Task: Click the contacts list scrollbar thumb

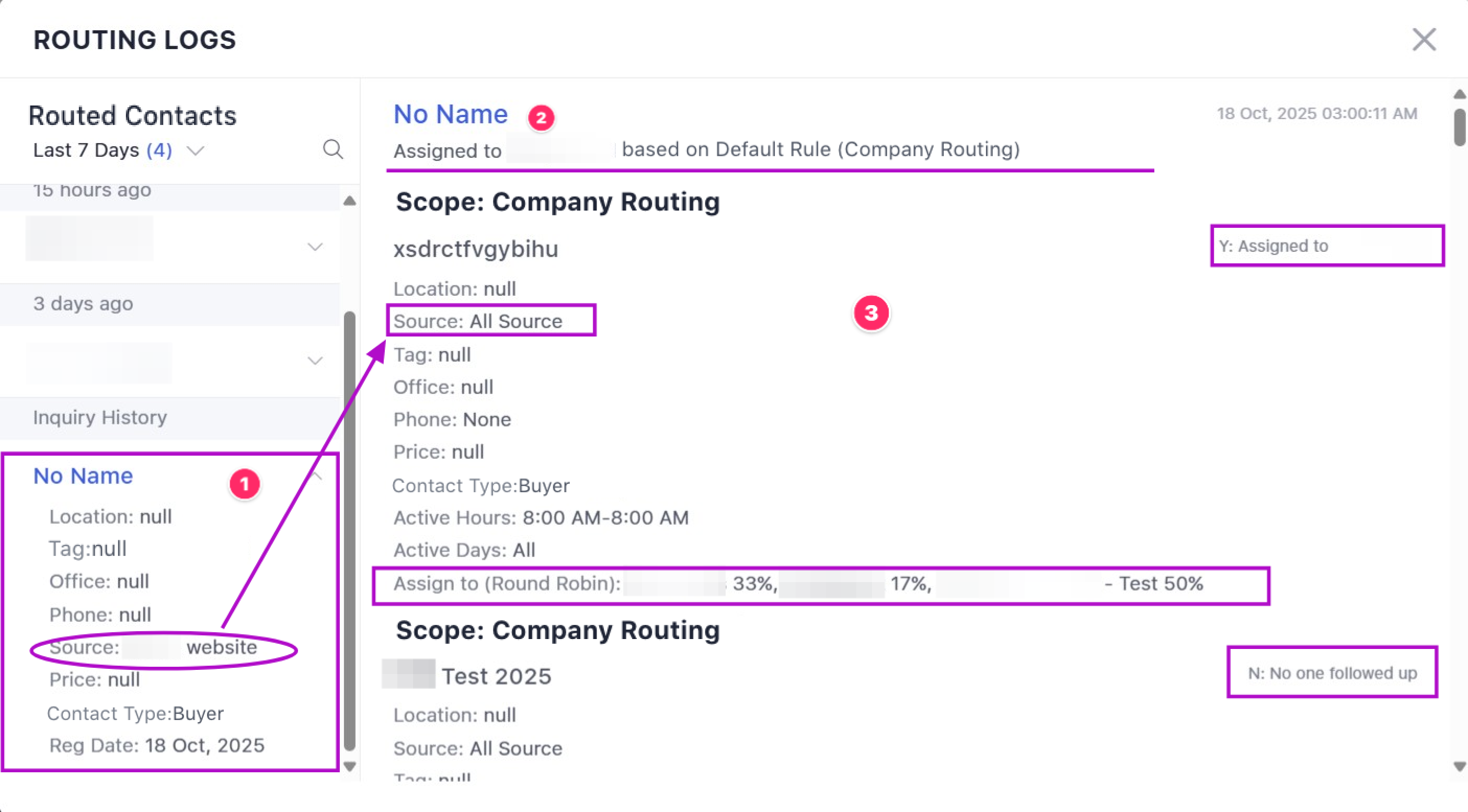Action: point(350,529)
